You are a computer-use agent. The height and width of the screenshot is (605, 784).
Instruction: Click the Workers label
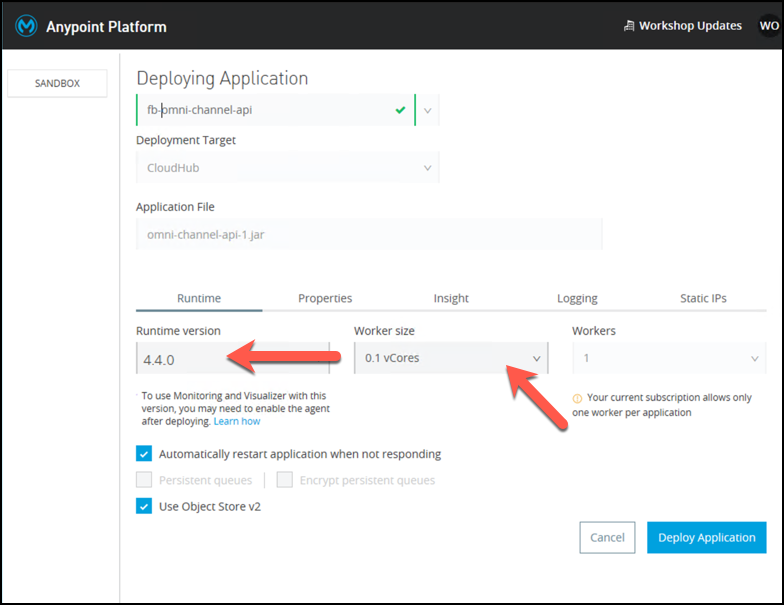594,331
